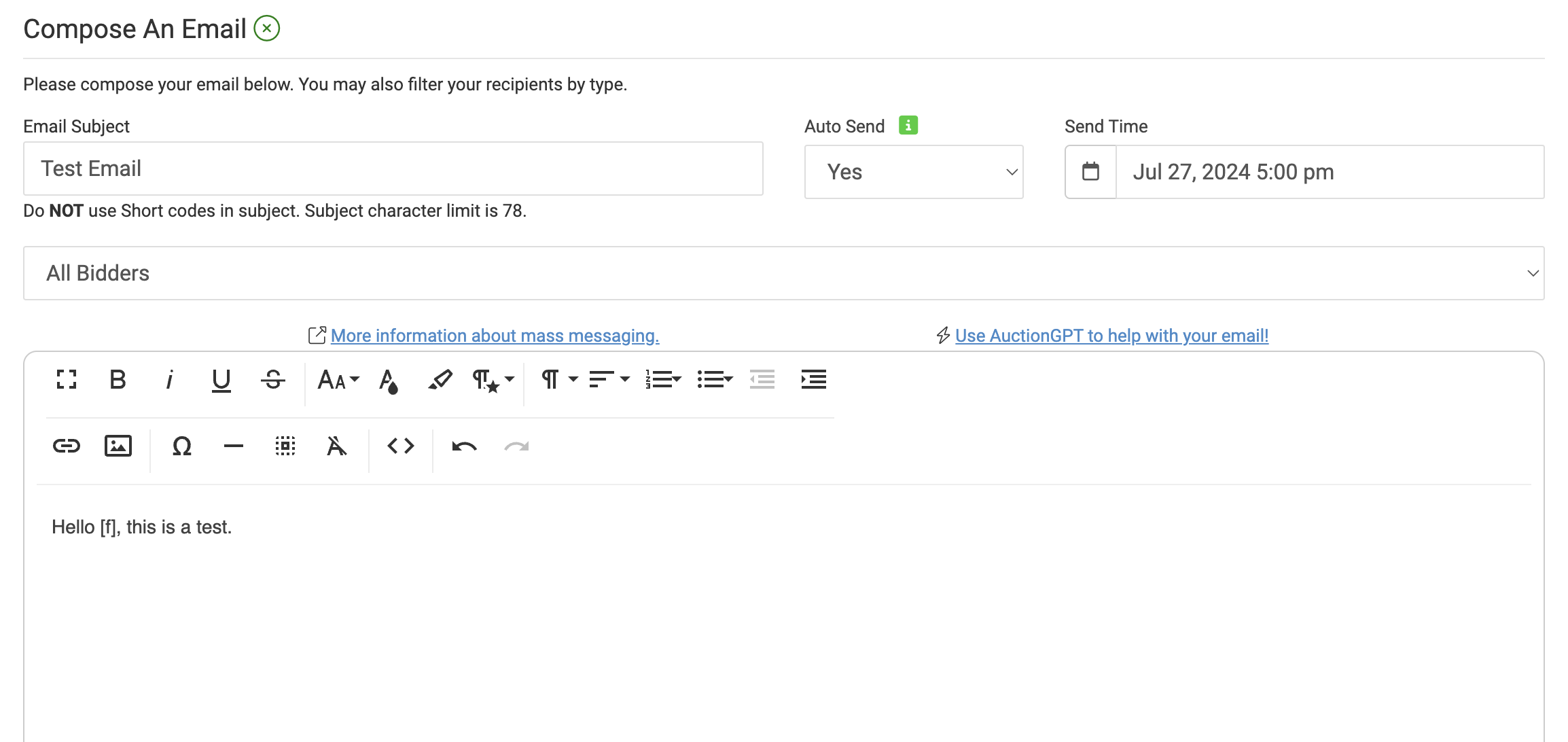
Task: Open background highlight color tool
Action: (440, 379)
